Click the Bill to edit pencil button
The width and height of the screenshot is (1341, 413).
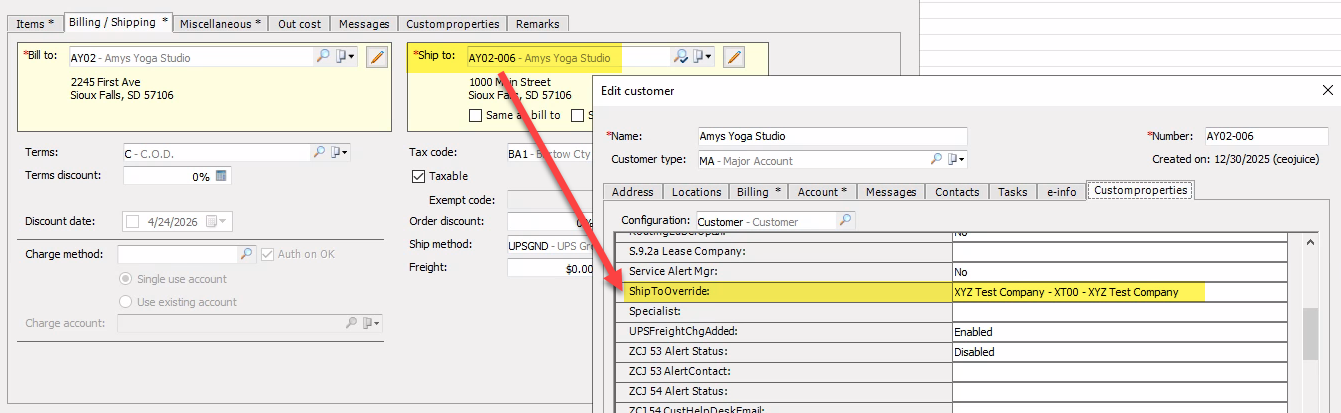click(376, 57)
